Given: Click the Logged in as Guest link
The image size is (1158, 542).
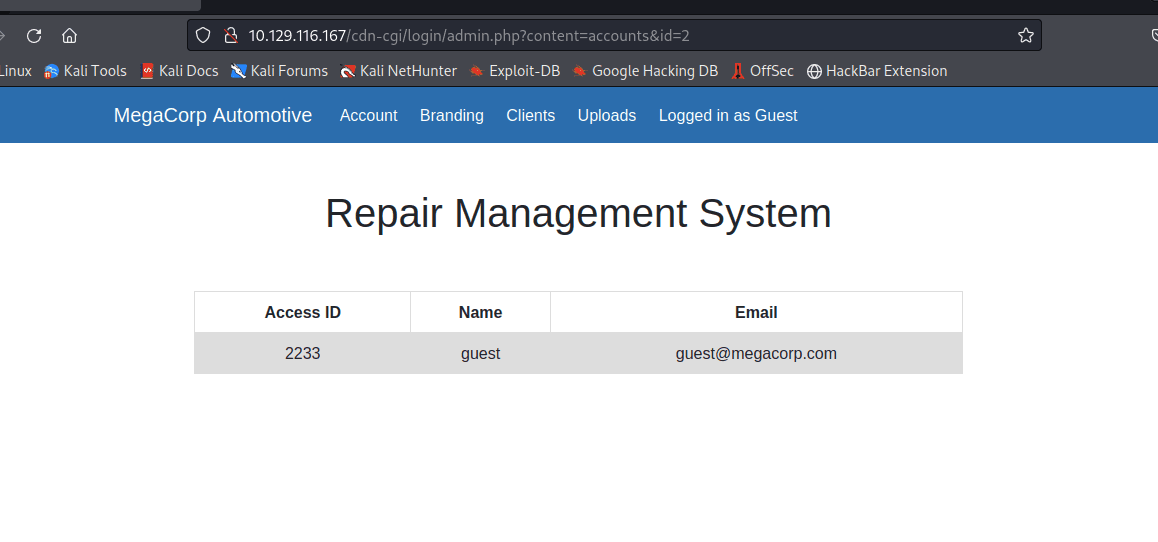Looking at the screenshot, I should pyautogui.click(x=727, y=116).
